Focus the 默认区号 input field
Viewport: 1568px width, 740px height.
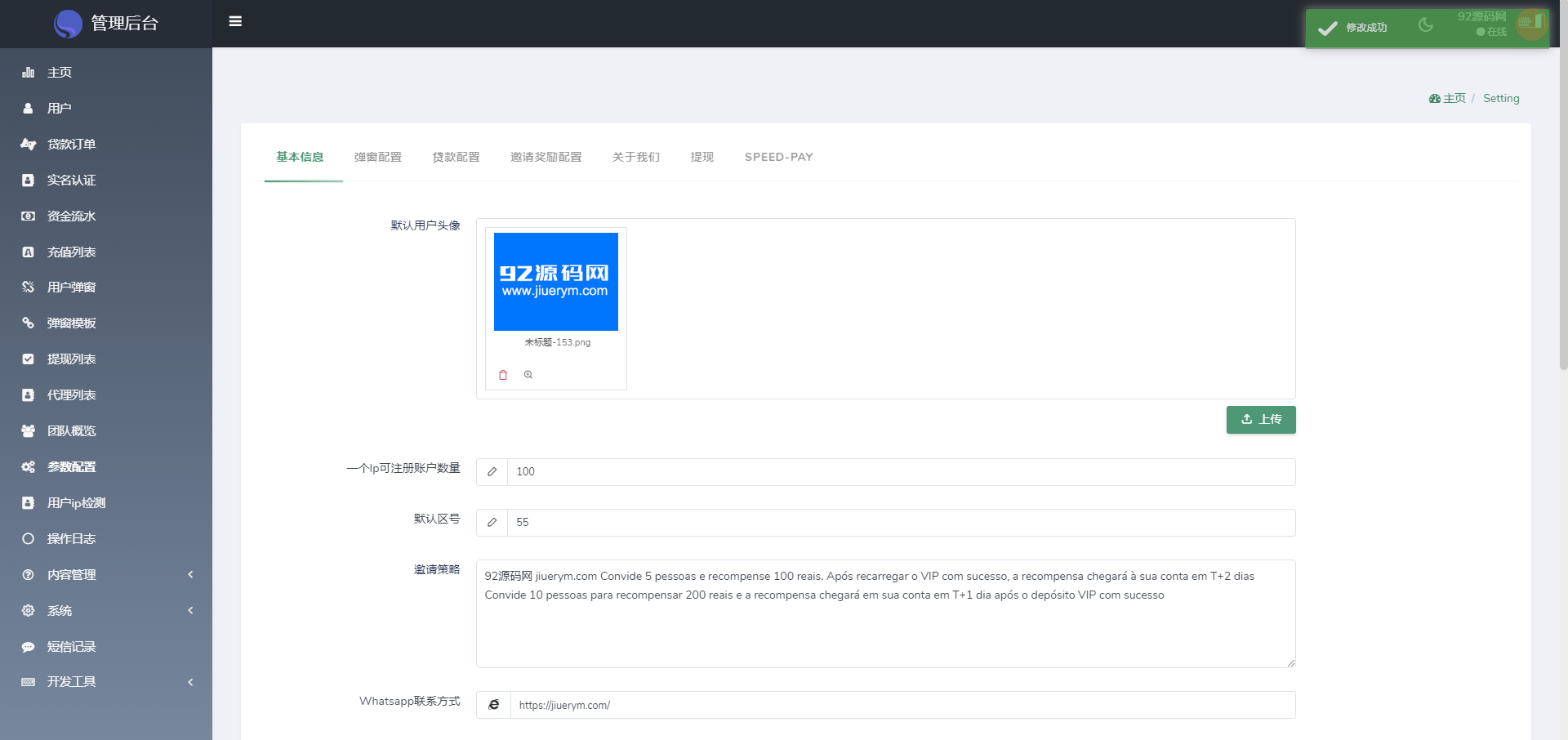(902, 523)
